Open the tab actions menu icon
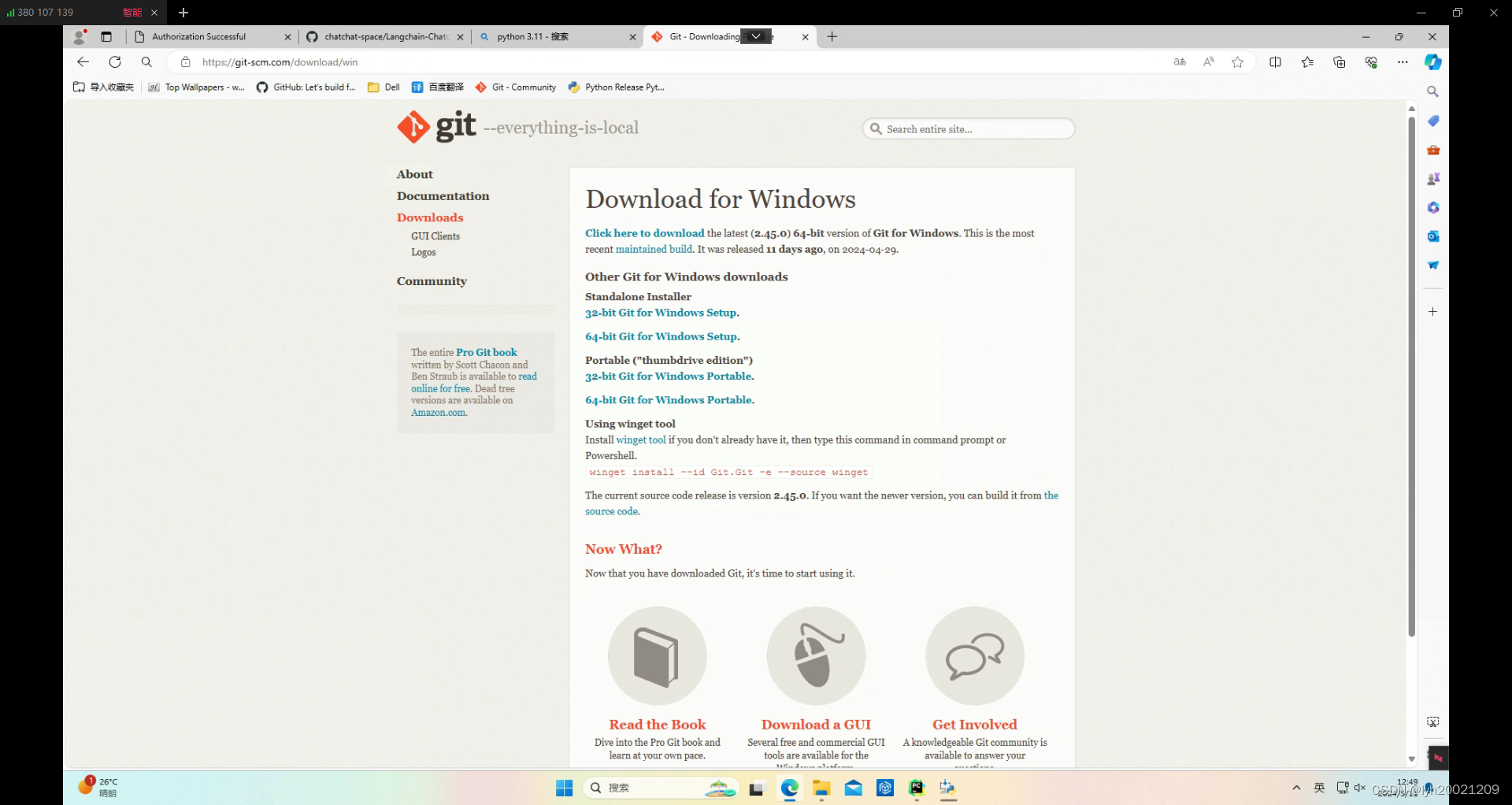This screenshot has width=1512, height=805. click(106, 36)
